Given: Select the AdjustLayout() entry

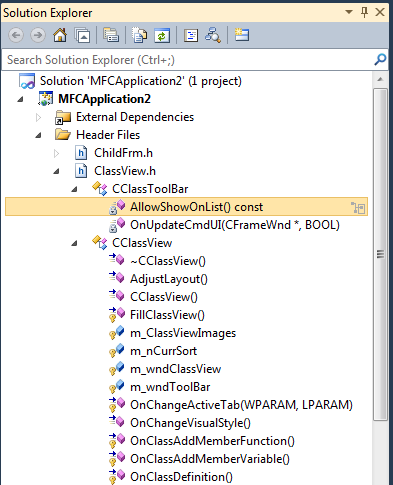Looking at the screenshot, I should (169, 279).
